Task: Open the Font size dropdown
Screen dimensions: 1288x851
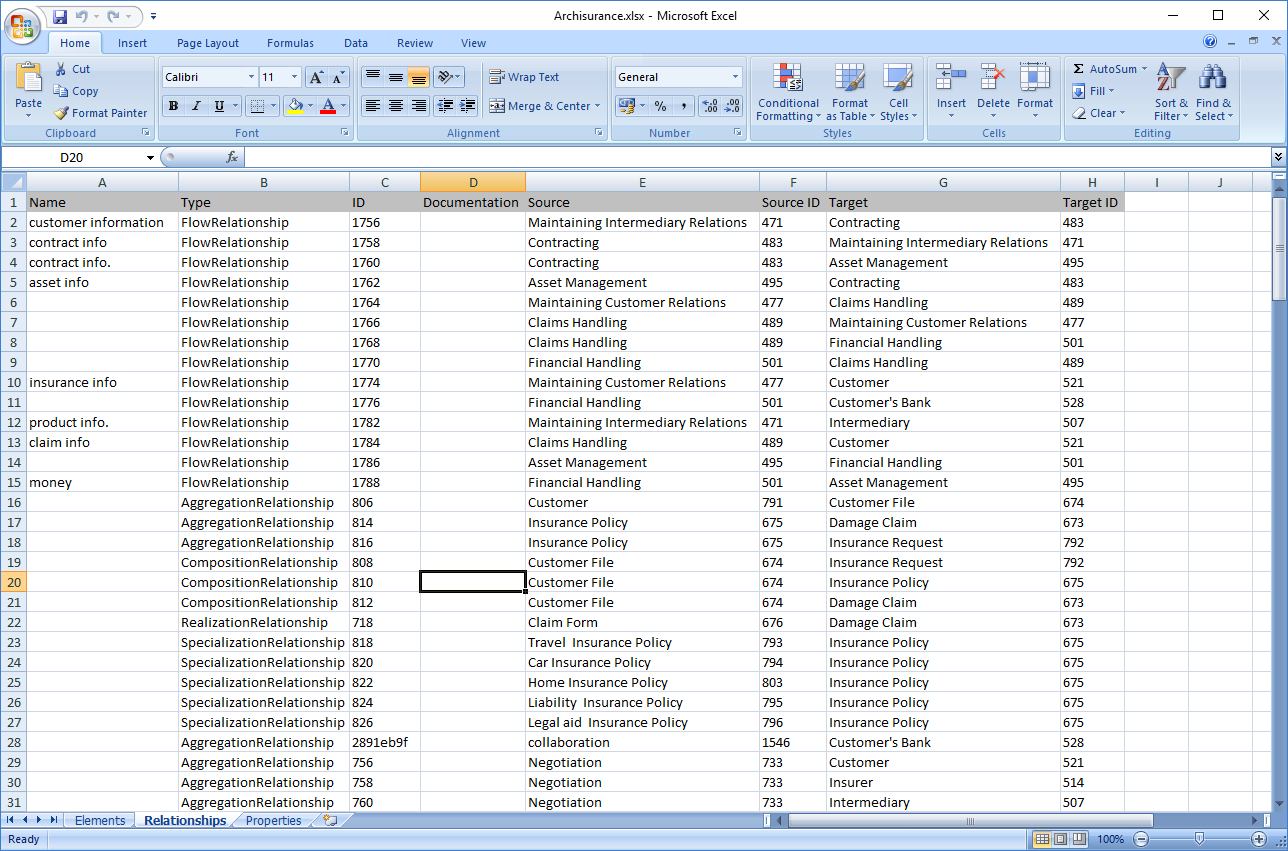Action: coord(294,77)
